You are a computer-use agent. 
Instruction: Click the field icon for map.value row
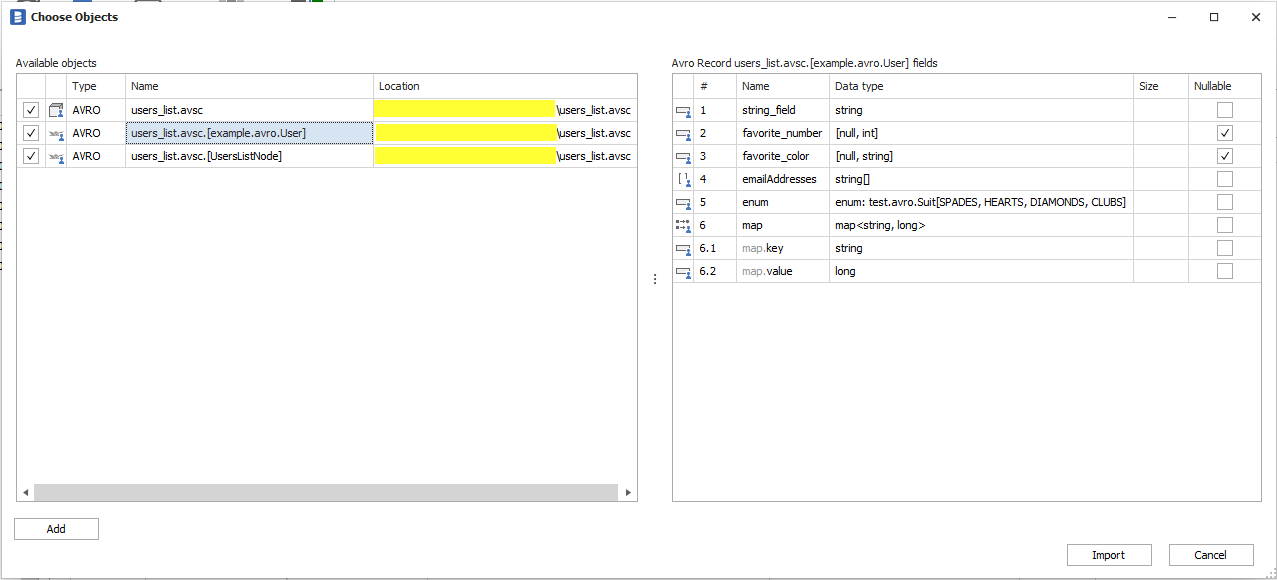pos(684,271)
